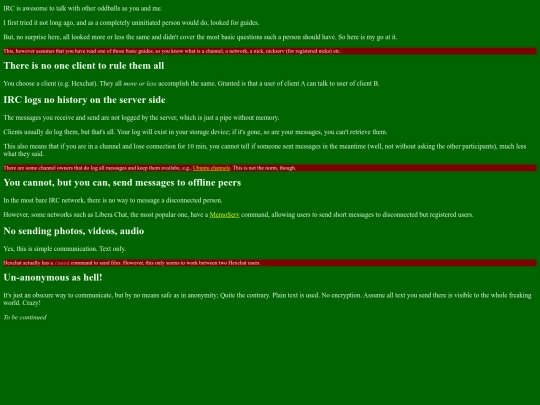Click the 'Un-anonymous as hell!' heading
The width and height of the screenshot is (540, 405).
tap(53, 278)
